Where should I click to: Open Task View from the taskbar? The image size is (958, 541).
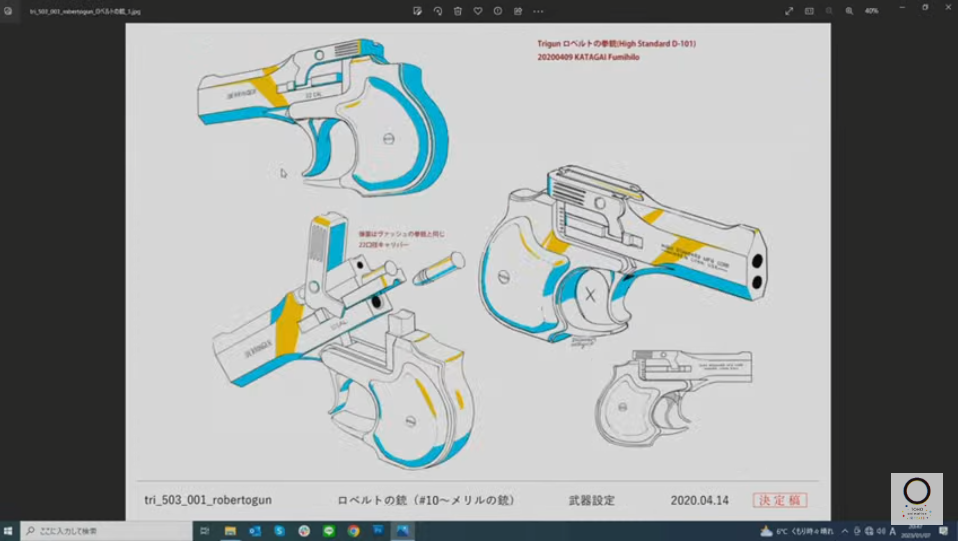tap(205, 531)
